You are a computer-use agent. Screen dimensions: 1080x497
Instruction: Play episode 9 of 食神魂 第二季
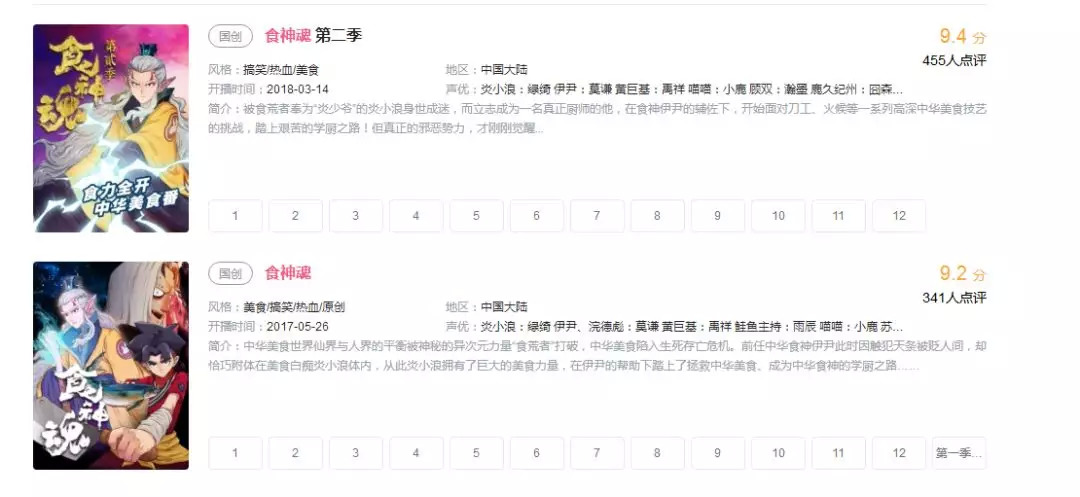point(718,215)
